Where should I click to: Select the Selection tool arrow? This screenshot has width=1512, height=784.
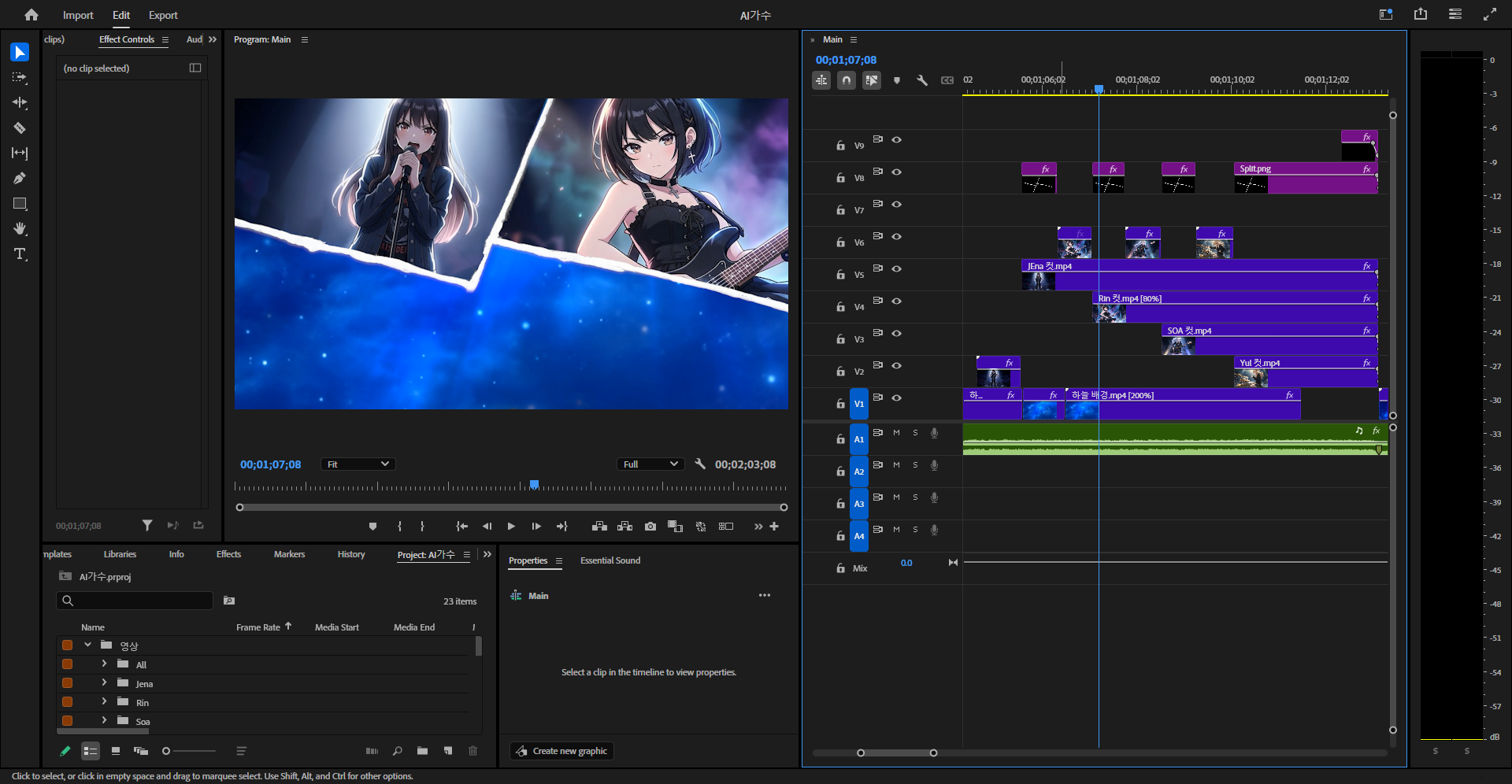[20, 52]
